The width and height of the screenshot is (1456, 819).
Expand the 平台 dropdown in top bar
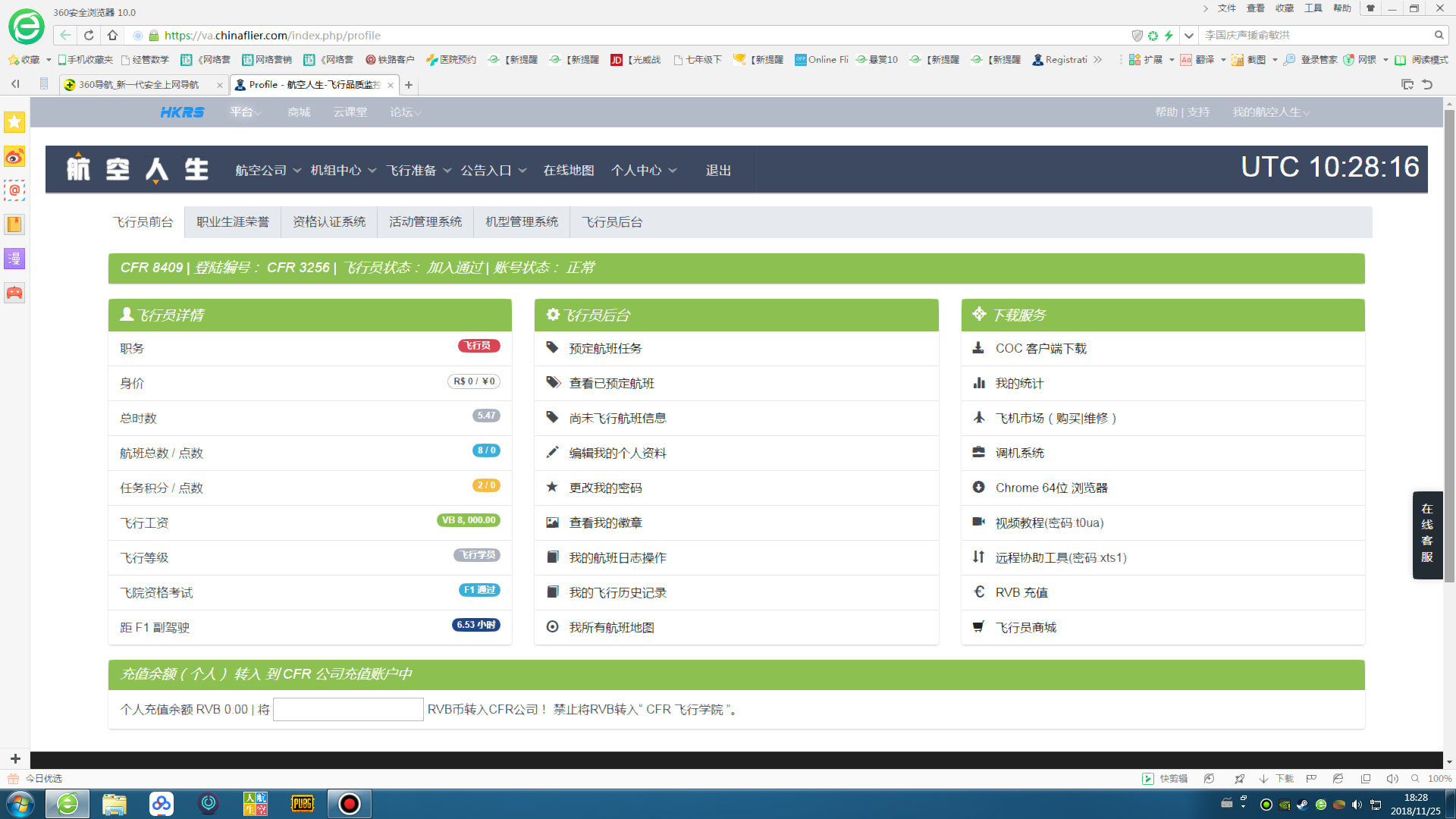click(x=246, y=112)
